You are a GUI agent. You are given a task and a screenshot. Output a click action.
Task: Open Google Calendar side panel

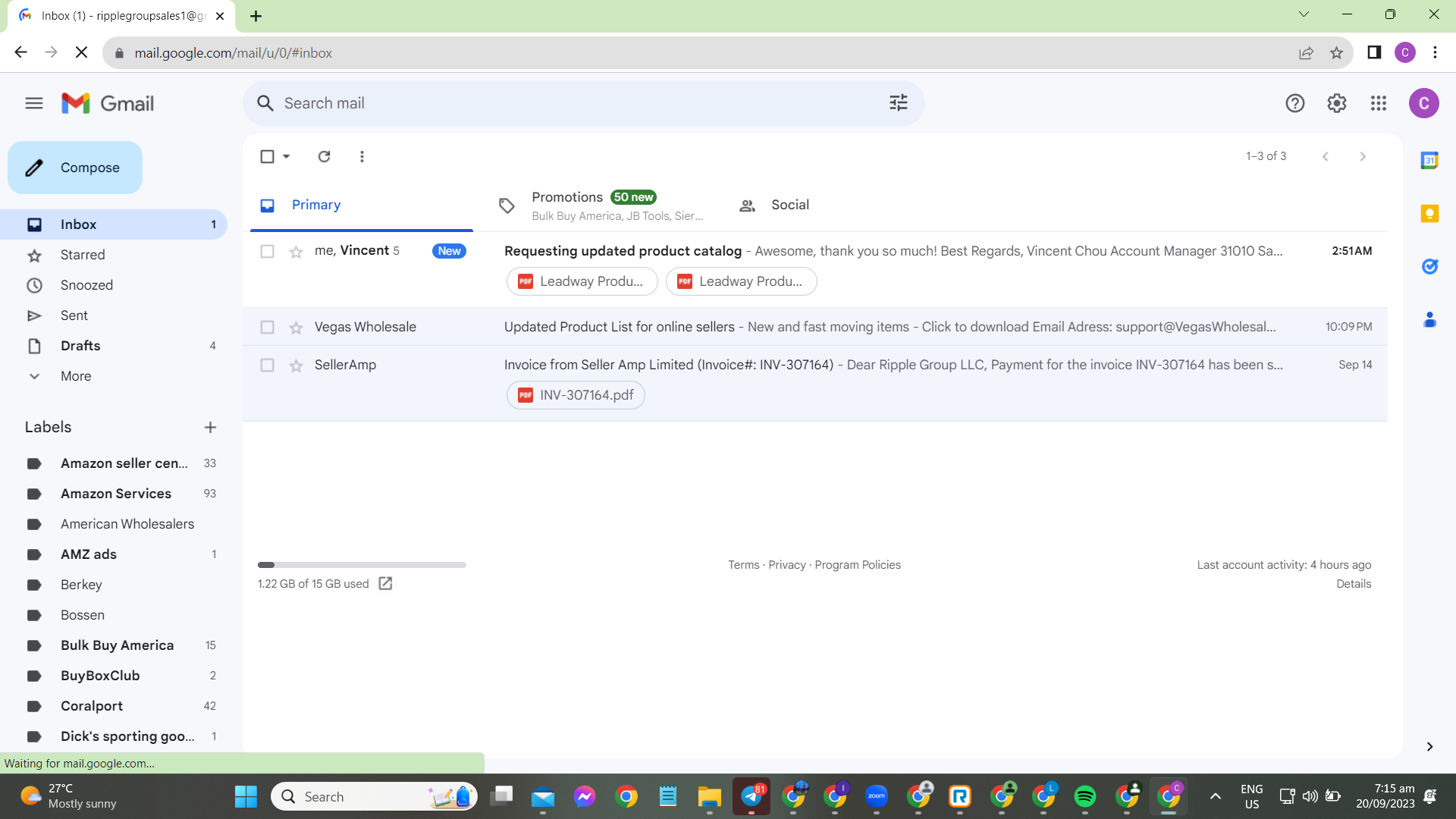tap(1429, 160)
